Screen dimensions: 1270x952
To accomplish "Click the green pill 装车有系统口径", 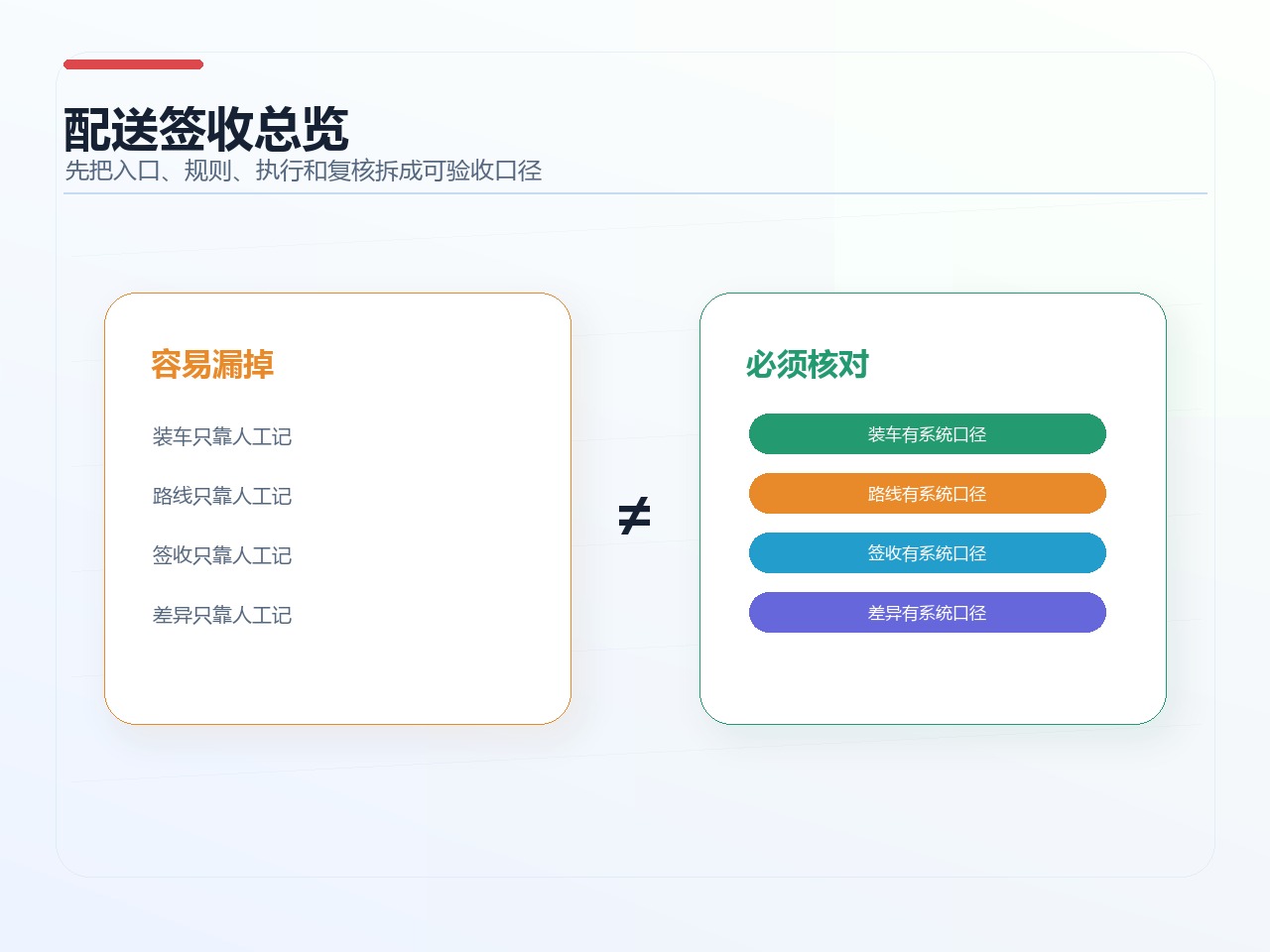I will 928,434.
